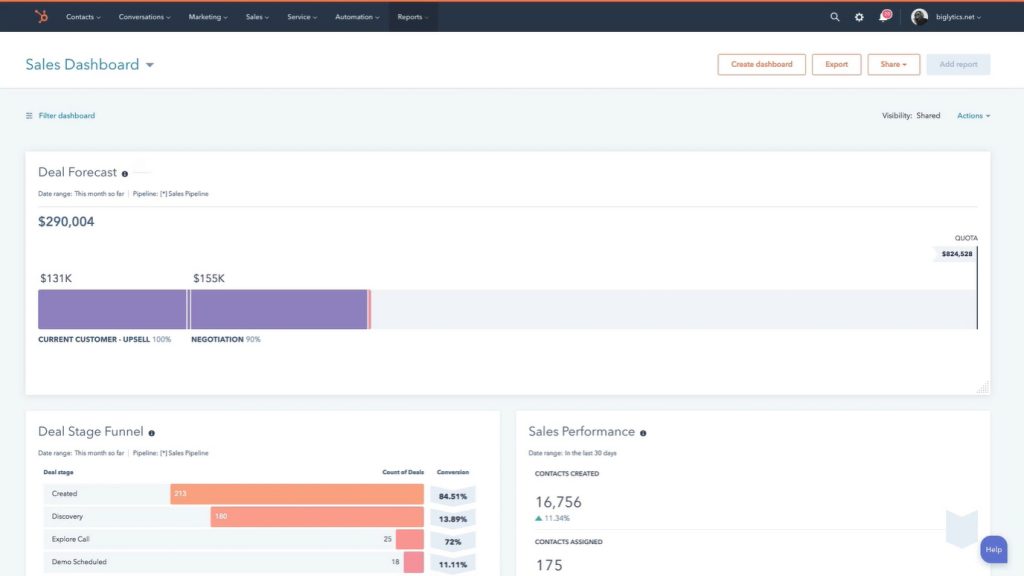Viewport: 1024px width, 576px height.
Task: Open the biglytics.net account dropdown
Action: point(955,16)
